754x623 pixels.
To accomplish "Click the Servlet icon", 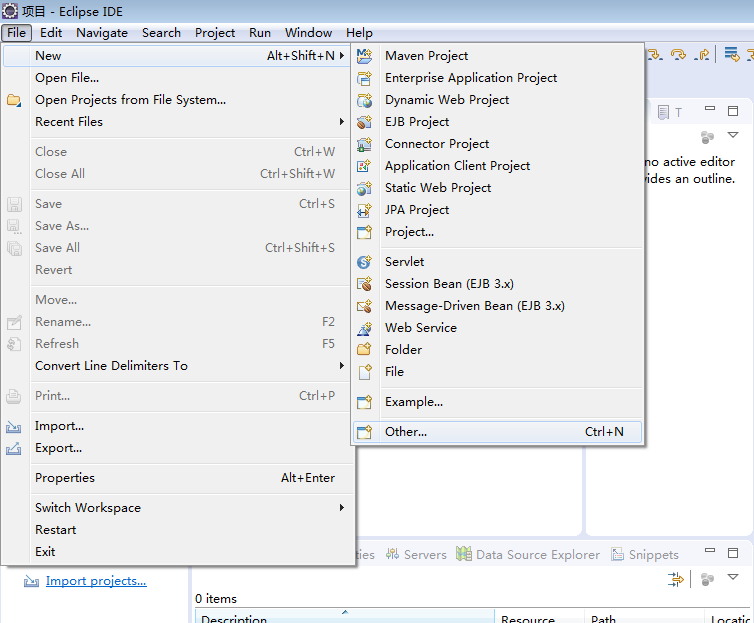I will pyautogui.click(x=364, y=262).
